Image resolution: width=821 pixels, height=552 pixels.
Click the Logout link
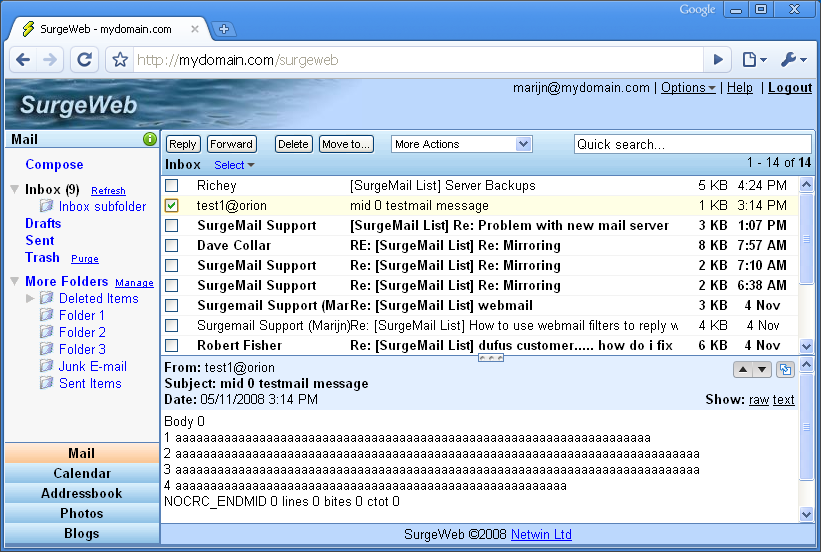pos(789,88)
